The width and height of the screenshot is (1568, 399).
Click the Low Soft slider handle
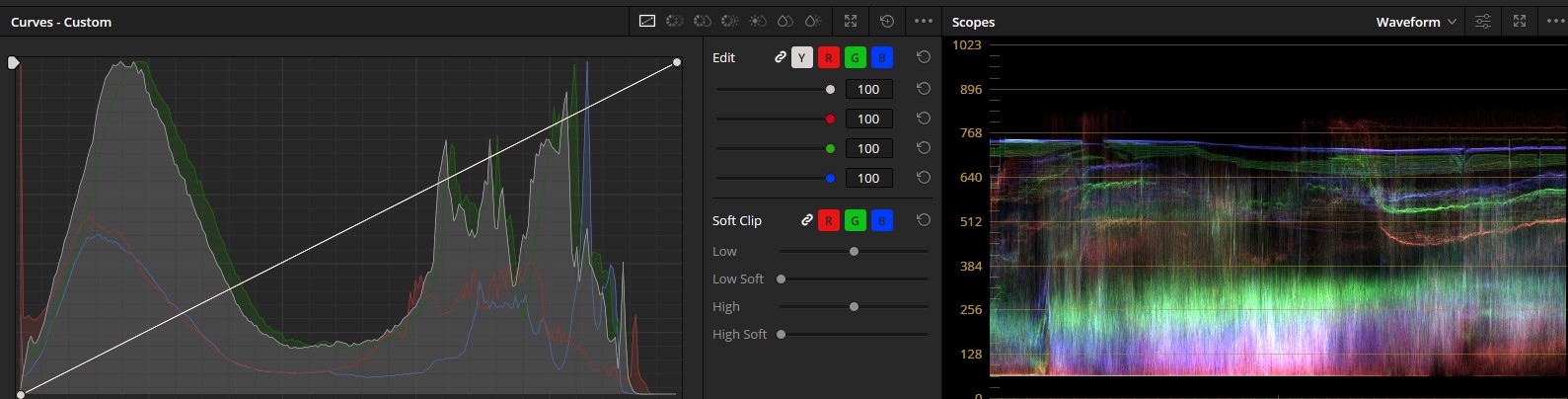[782, 279]
